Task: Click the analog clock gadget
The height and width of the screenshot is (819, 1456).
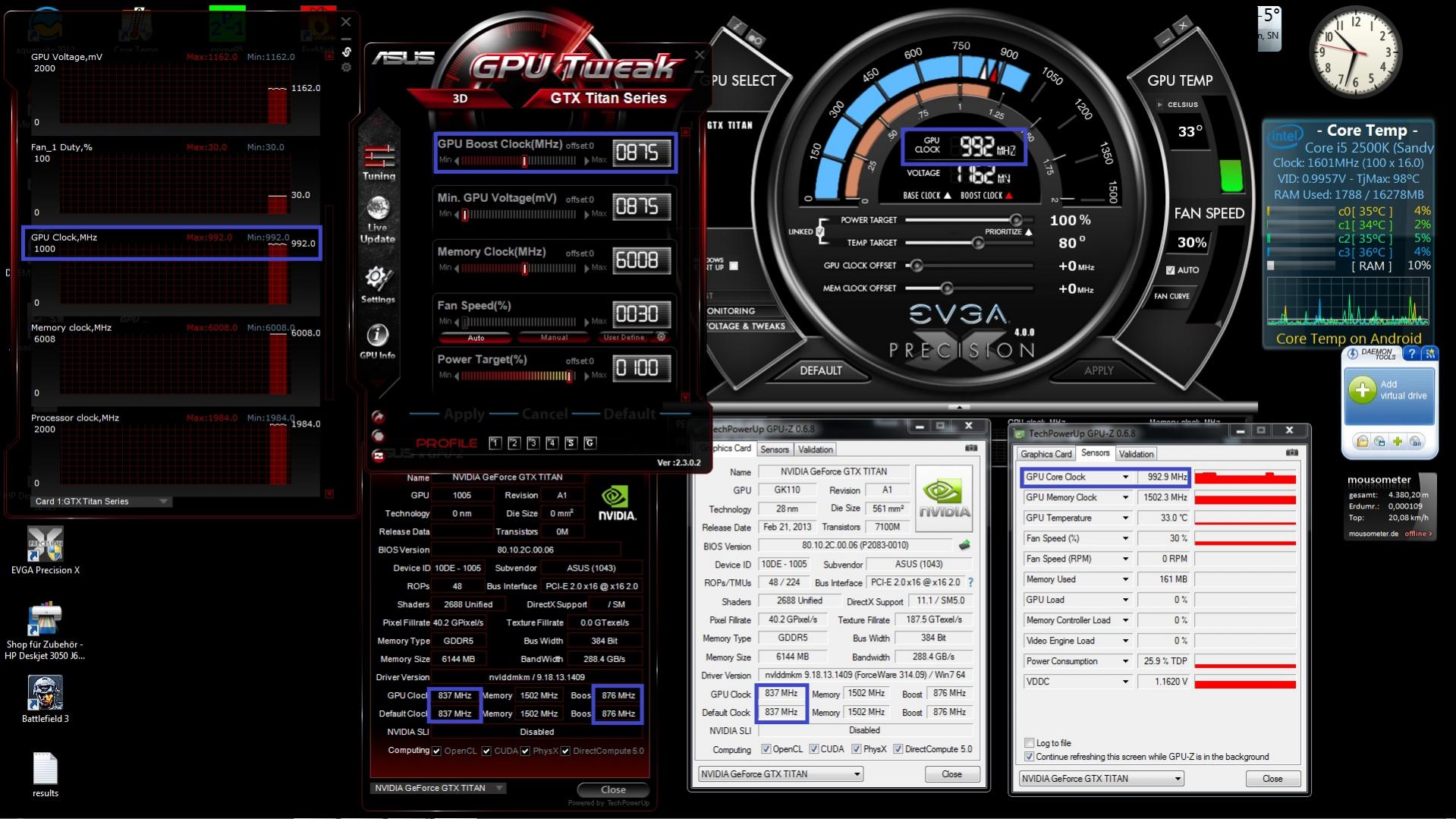Action: pos(1355,52)
